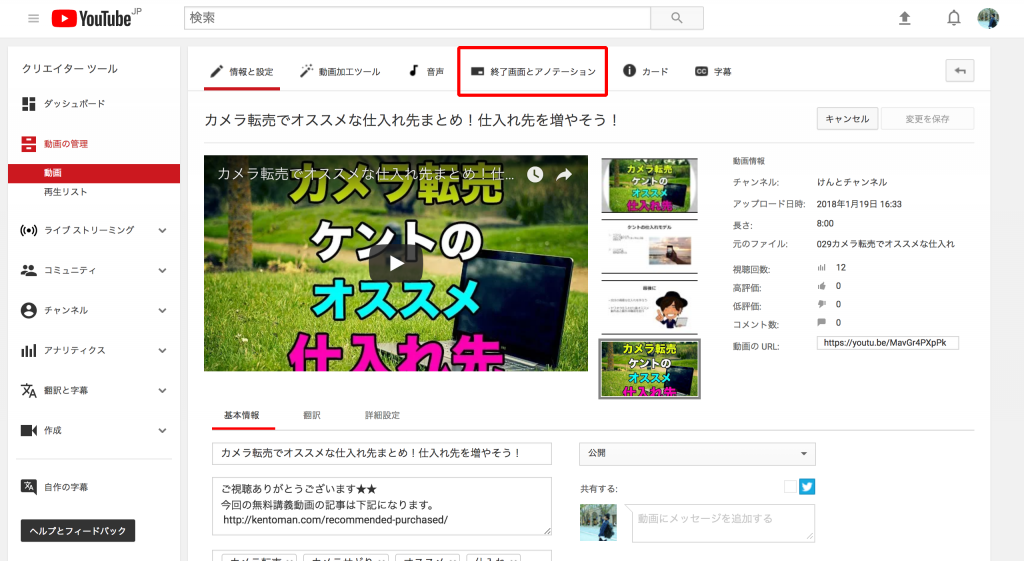Click the Twitter share icon
1024x561 pixels.
click(807, 487)
